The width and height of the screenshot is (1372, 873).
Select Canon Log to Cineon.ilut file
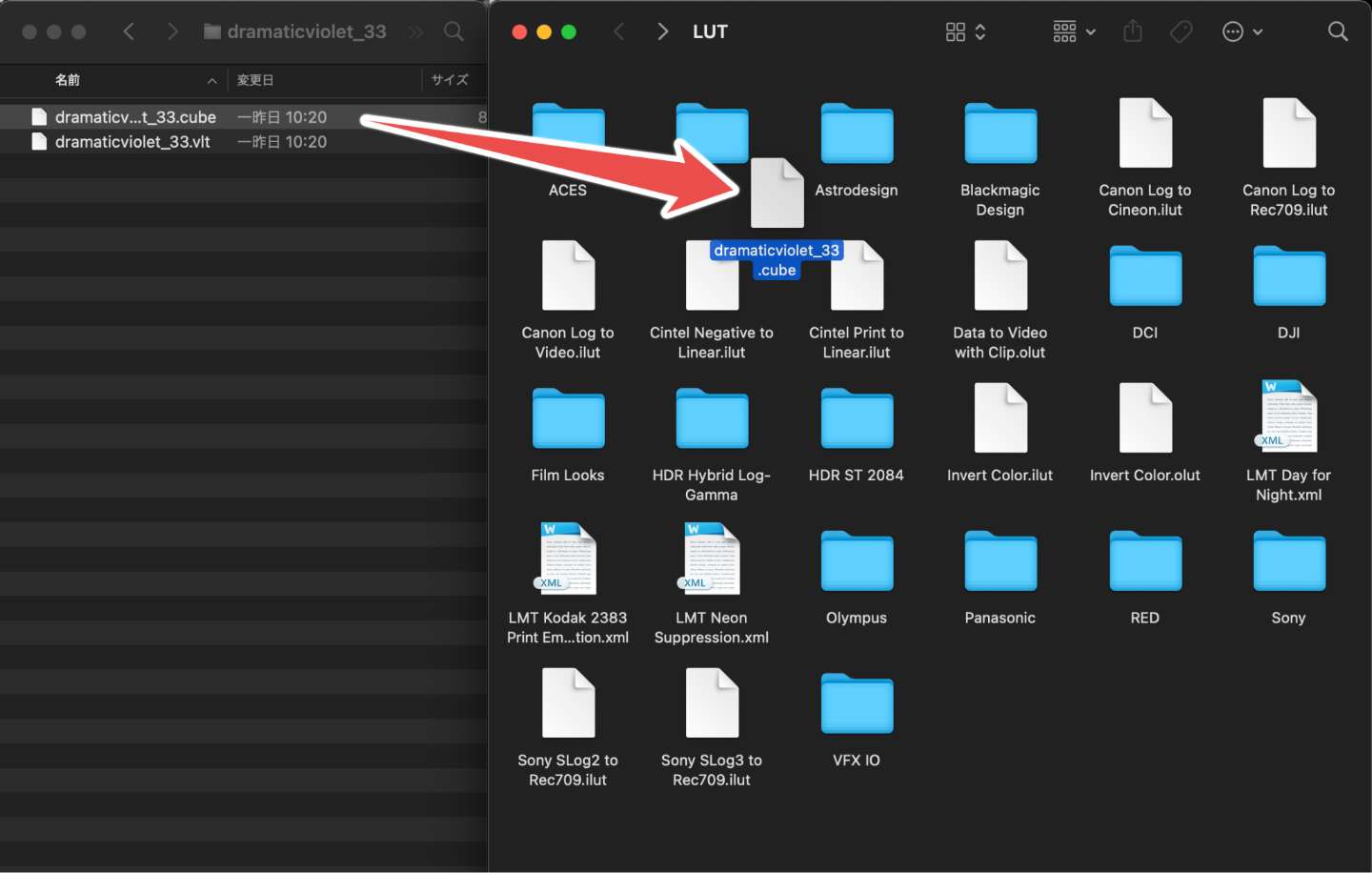(1145, 133)
